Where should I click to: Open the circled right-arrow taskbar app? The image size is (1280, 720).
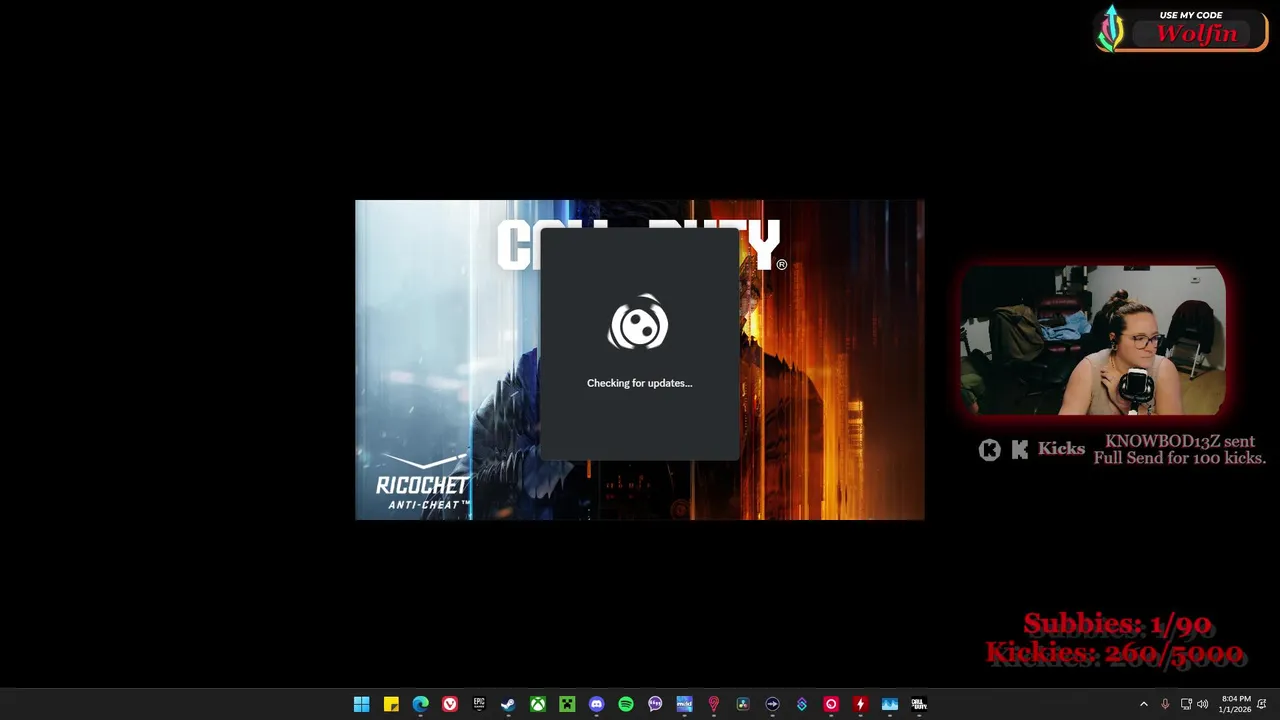click(772, 704)
